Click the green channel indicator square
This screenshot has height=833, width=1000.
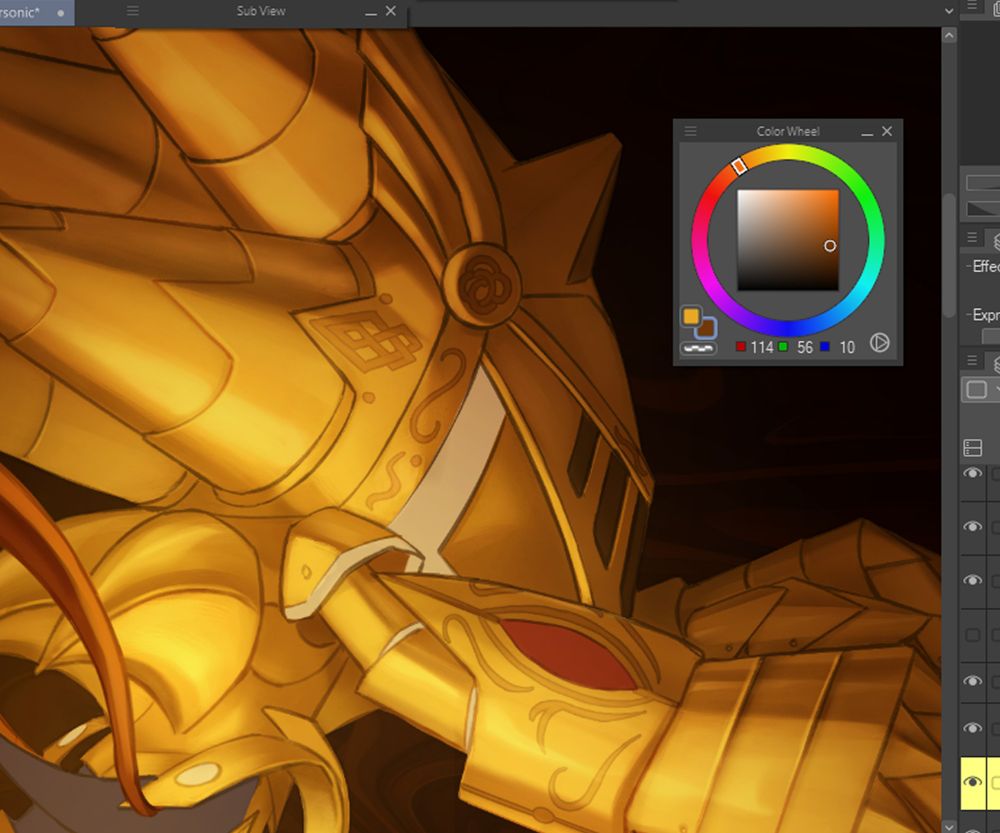(x=783, y=346)
